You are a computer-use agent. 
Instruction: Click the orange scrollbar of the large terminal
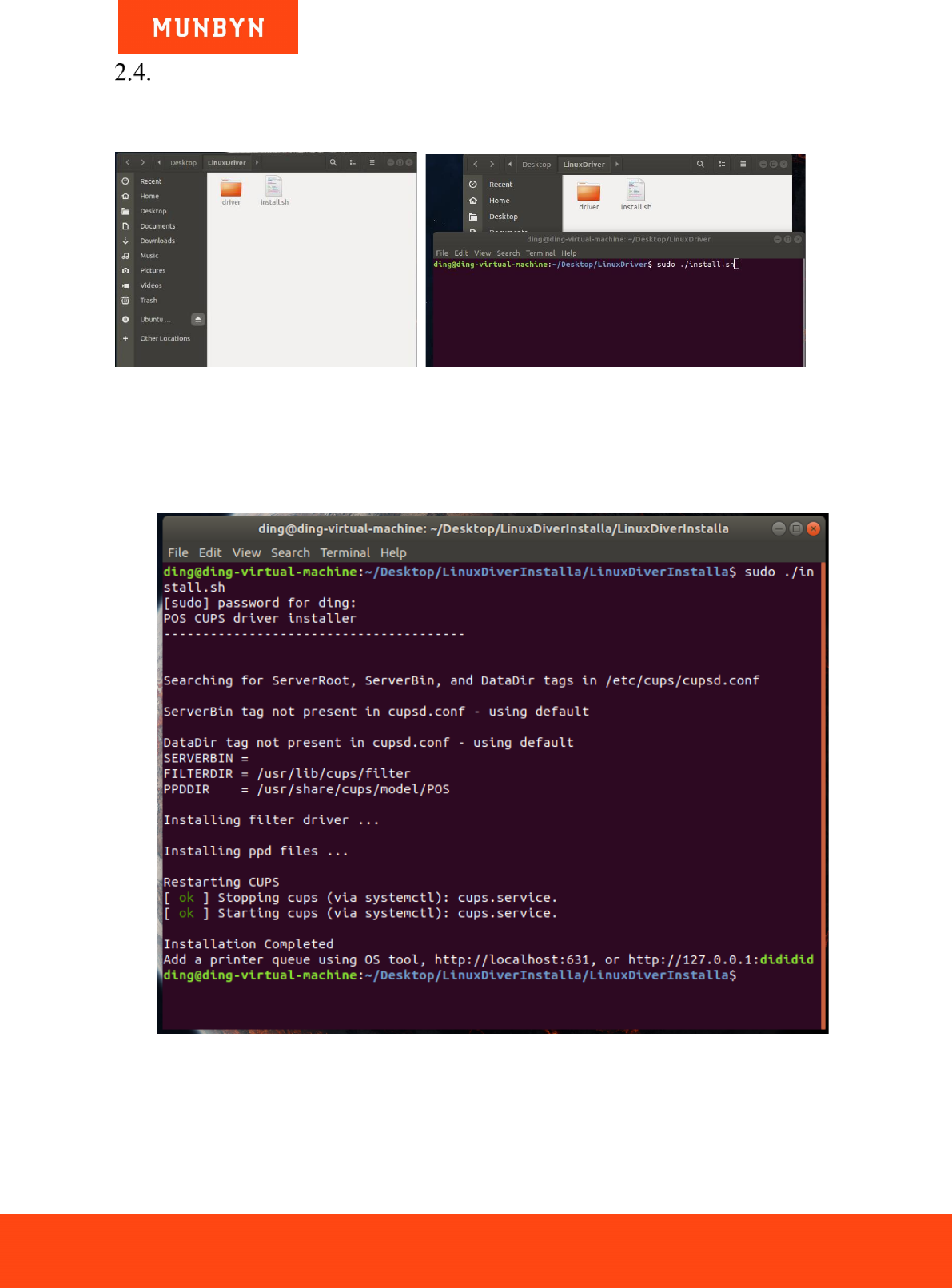pos(823,796)
